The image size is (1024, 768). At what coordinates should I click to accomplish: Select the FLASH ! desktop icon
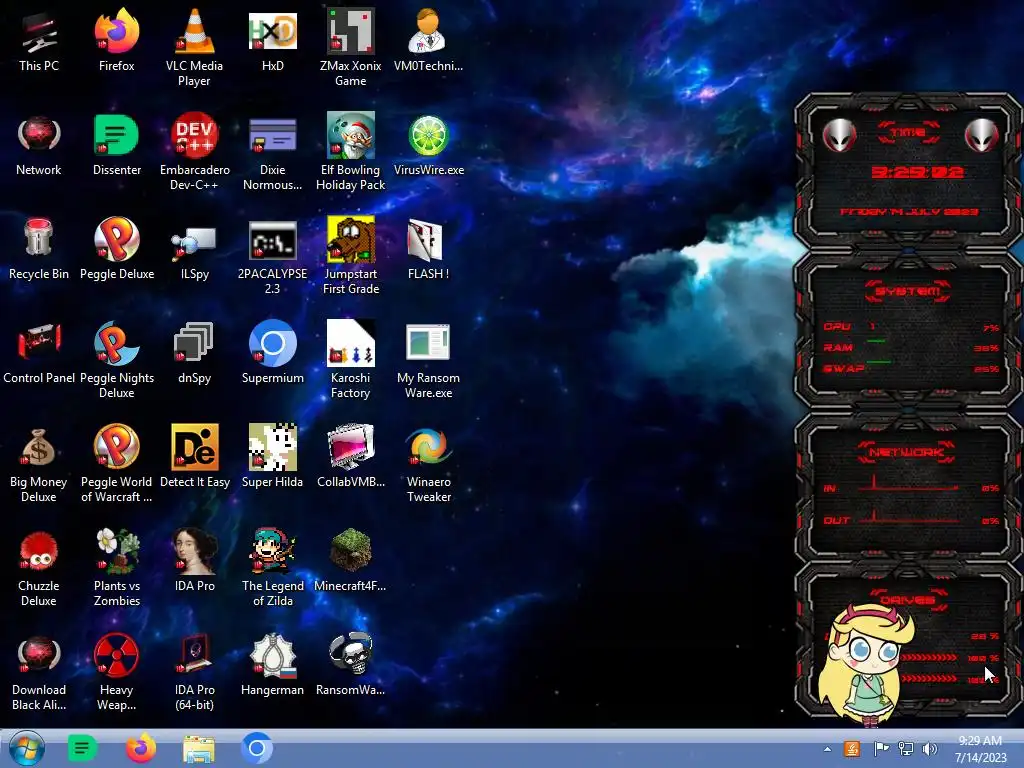[428, 239]
